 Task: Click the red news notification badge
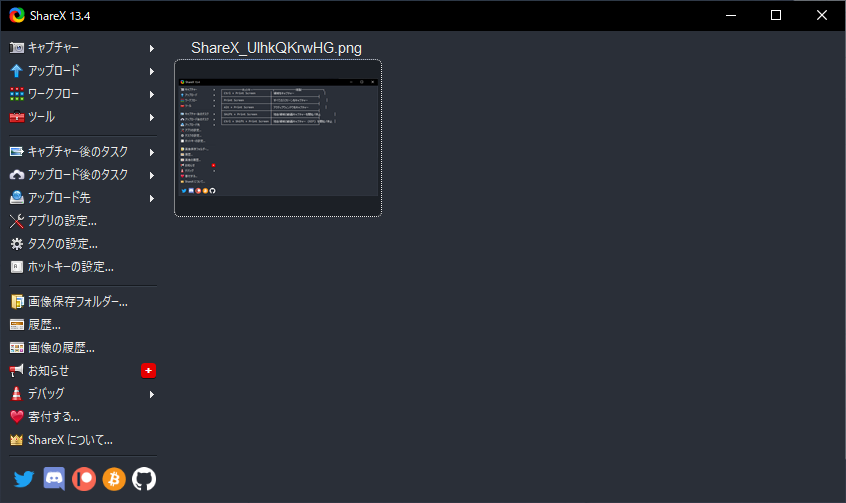click(x=148, y=371)
